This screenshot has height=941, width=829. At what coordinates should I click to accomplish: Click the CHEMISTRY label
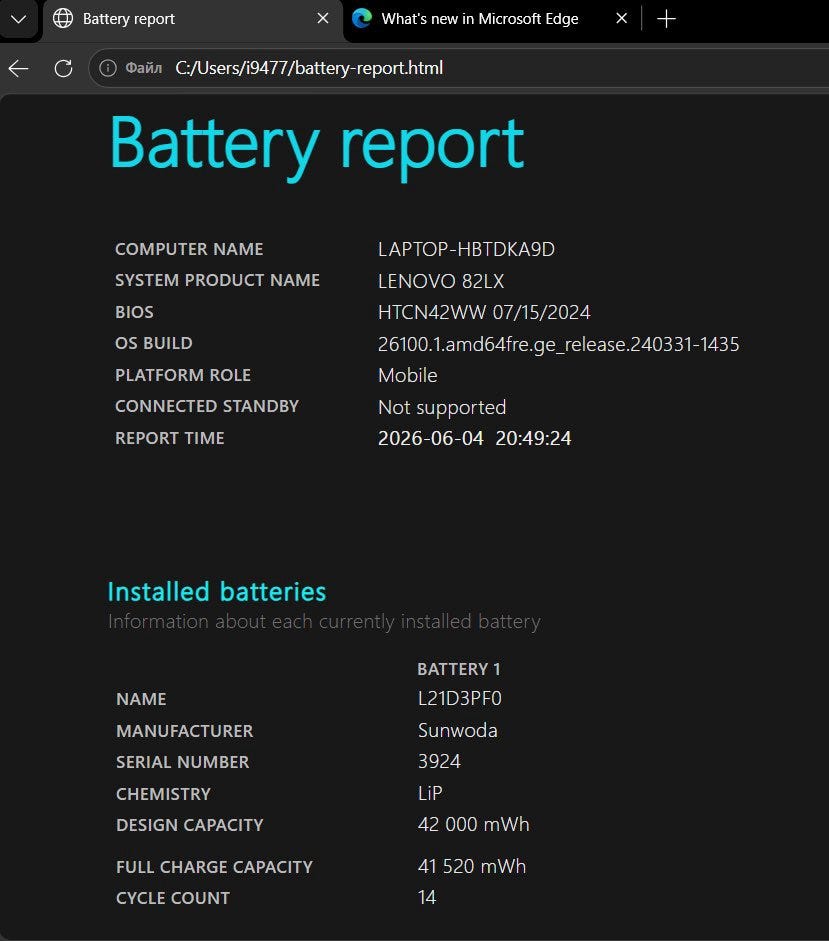(163, 794)
